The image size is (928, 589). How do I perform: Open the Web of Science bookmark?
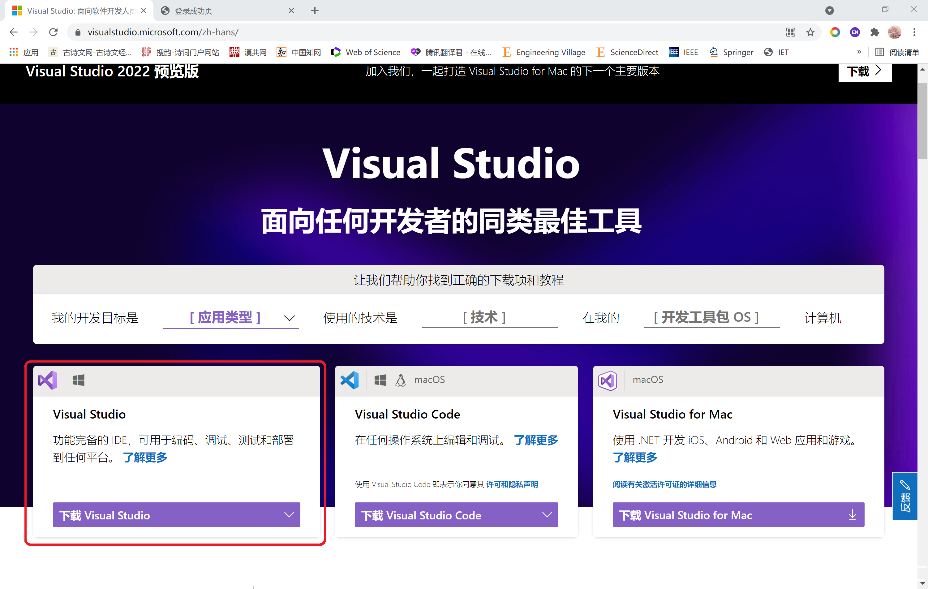tap(366, 52)
